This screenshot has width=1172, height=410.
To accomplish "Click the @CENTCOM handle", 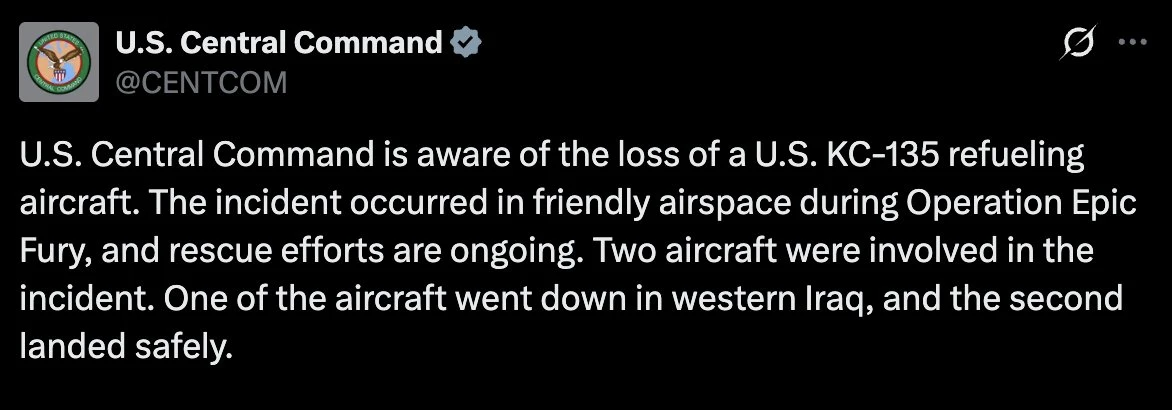I will [x=201, y=83].
